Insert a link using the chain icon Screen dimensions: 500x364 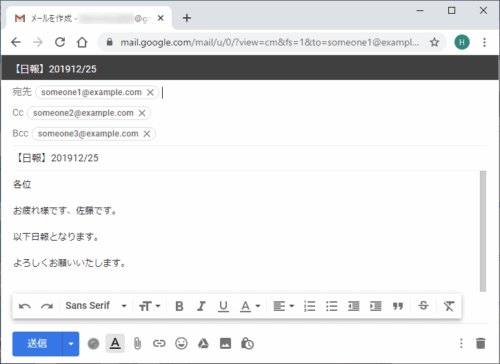tap(159, 343)
